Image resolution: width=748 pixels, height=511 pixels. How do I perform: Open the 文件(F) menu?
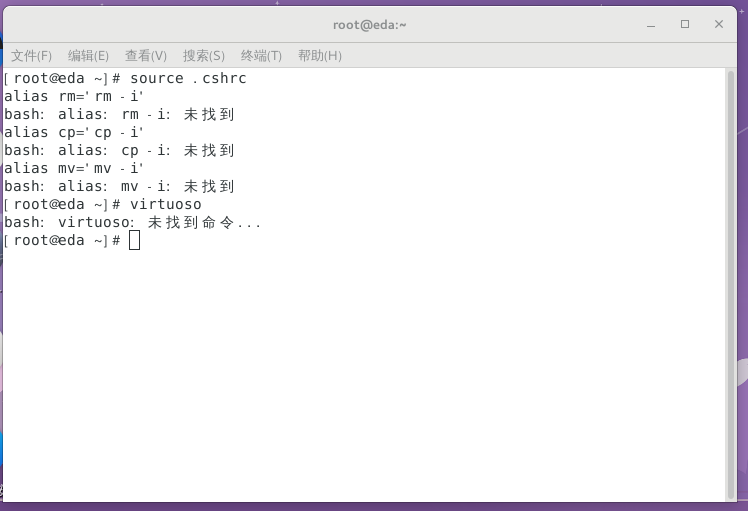point(31,56)
